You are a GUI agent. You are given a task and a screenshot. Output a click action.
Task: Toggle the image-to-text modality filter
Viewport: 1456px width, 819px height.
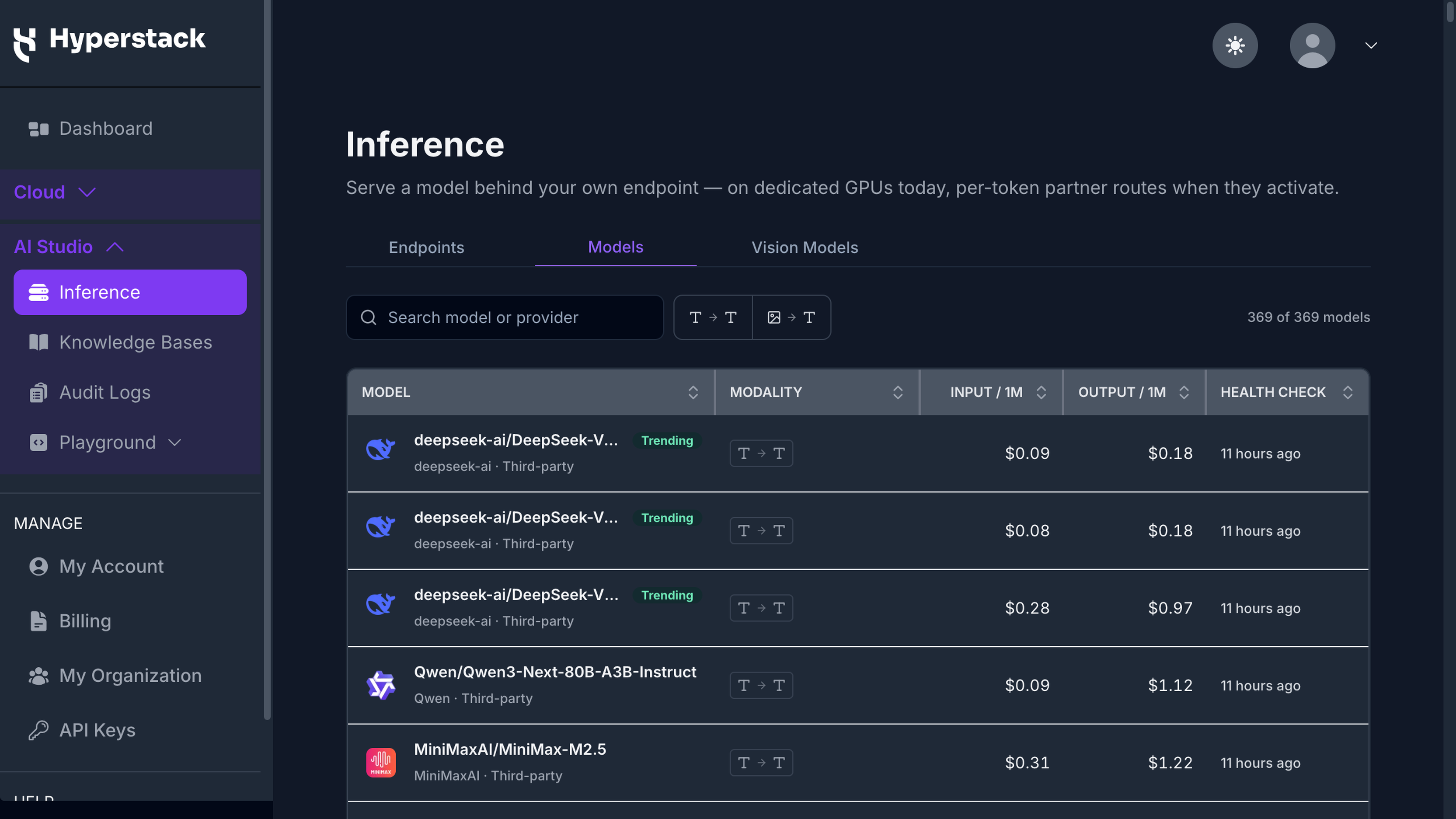[791, 317]
